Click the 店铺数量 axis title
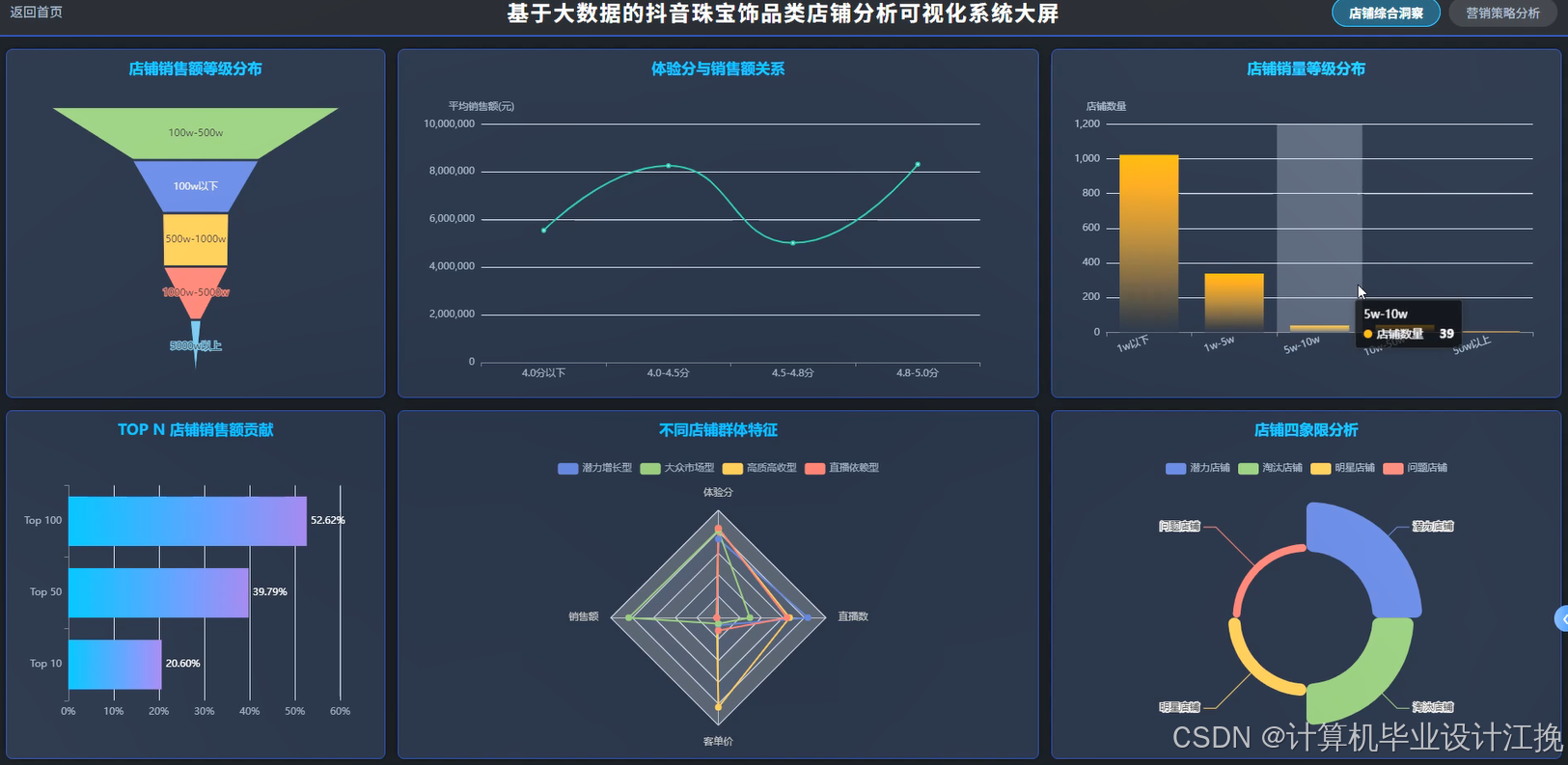 1106,106
